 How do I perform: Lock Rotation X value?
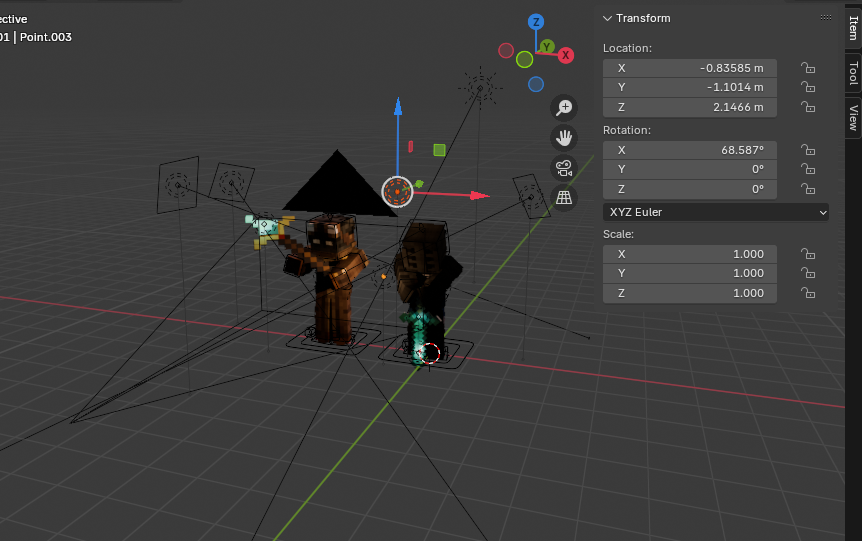pyautogui.click(x=808, y=150)
